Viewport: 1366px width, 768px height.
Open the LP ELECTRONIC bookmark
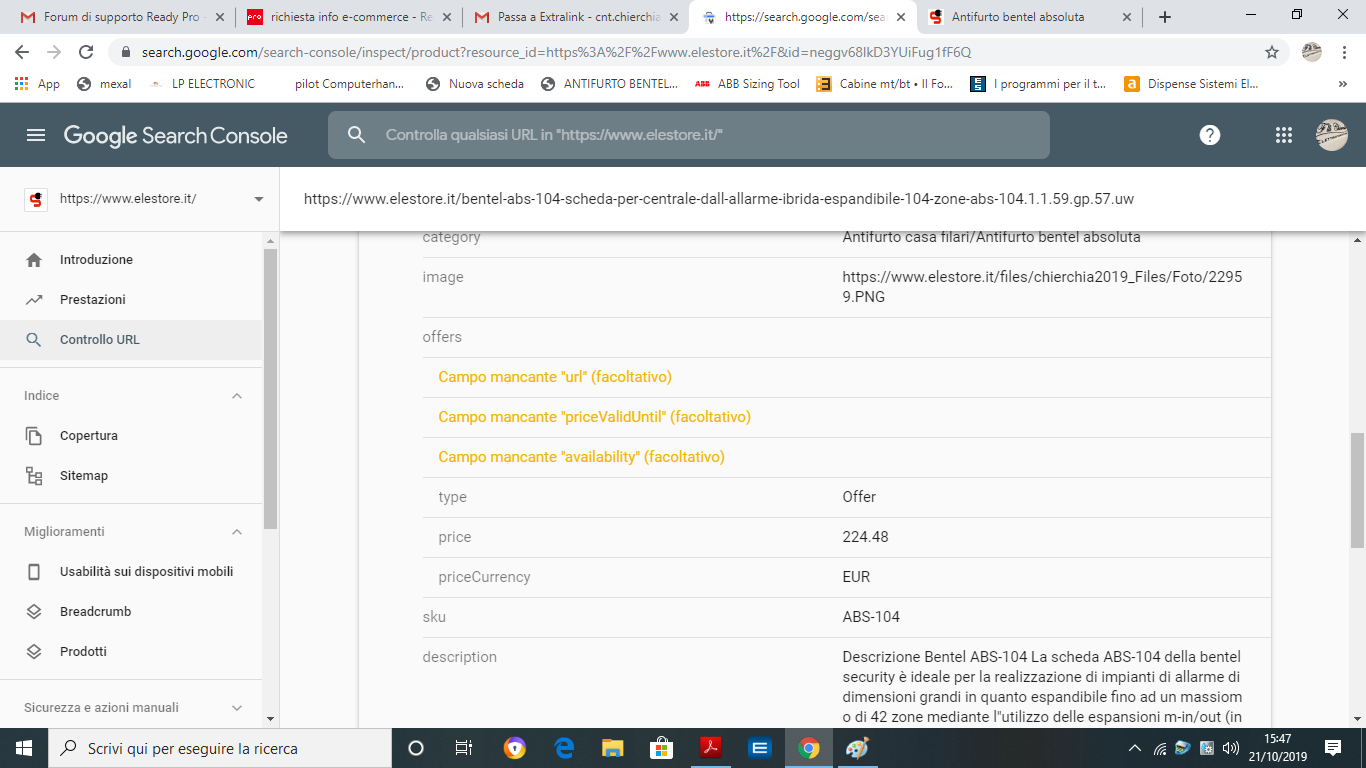pos(201,84)
